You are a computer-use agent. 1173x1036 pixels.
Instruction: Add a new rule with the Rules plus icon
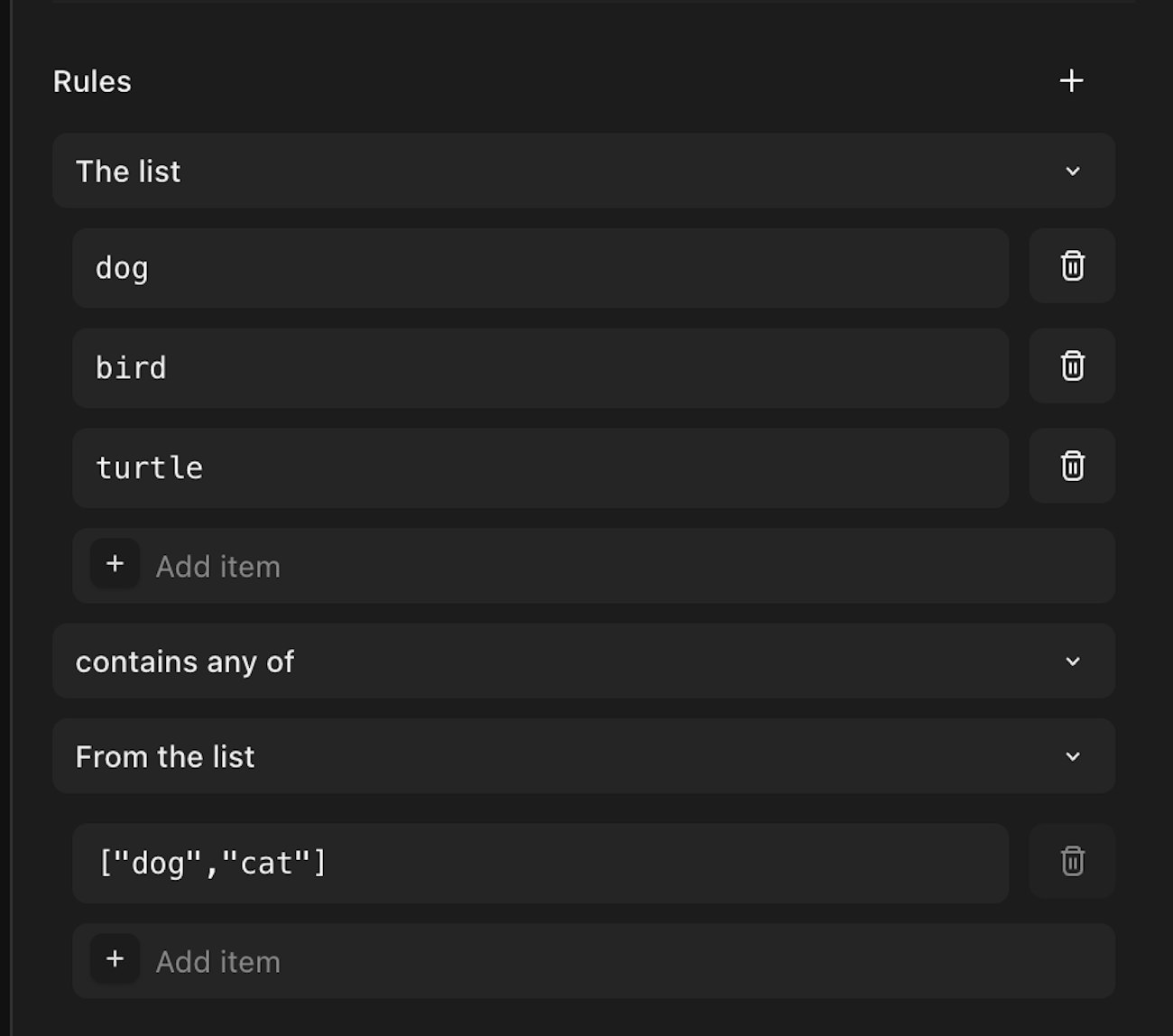pos(1071,81)
